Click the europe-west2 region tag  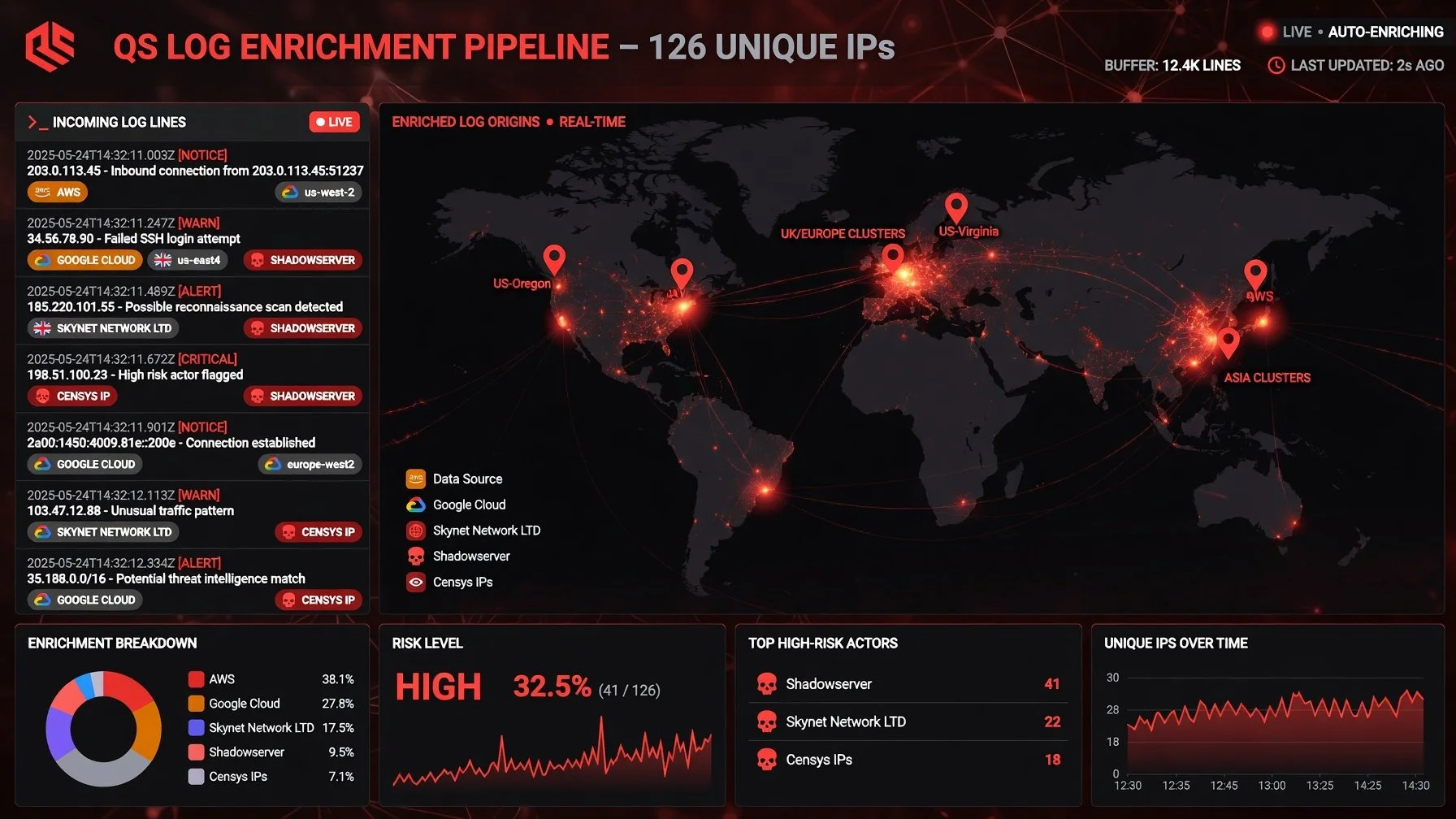[x=310, y=464]
